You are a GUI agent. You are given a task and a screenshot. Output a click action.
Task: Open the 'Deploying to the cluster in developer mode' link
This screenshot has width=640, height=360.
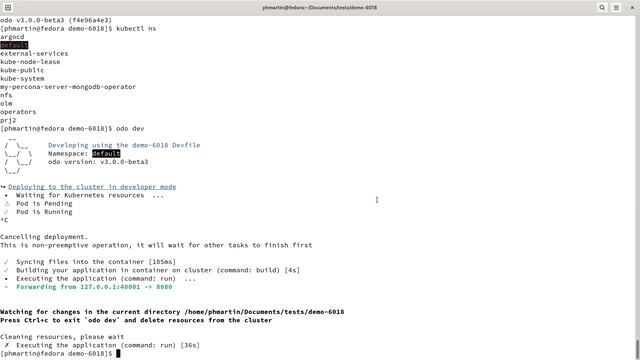click(x=92, y=187)
